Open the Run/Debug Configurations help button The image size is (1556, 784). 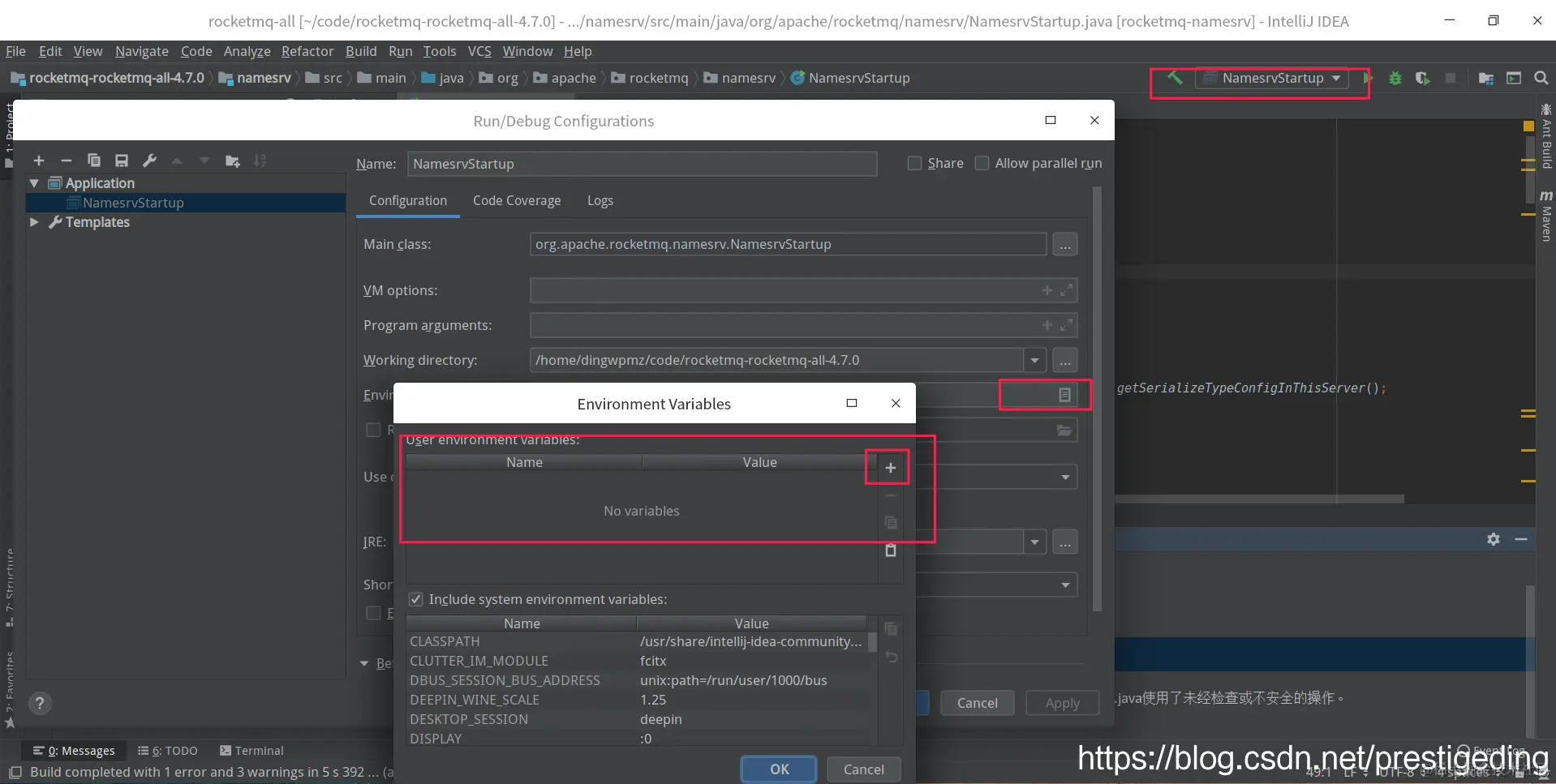tap(39, 703)
